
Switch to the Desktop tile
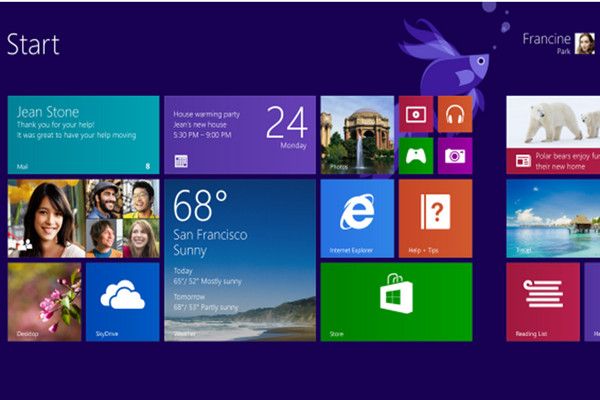[x=44, y=301]
